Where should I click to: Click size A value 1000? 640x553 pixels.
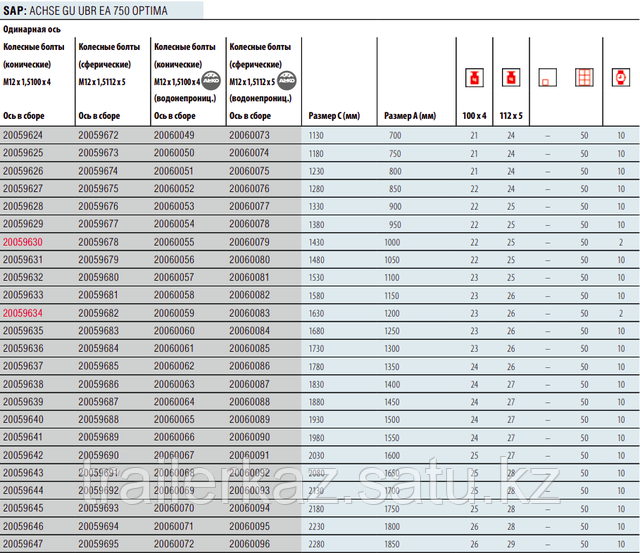click(392, 242)
